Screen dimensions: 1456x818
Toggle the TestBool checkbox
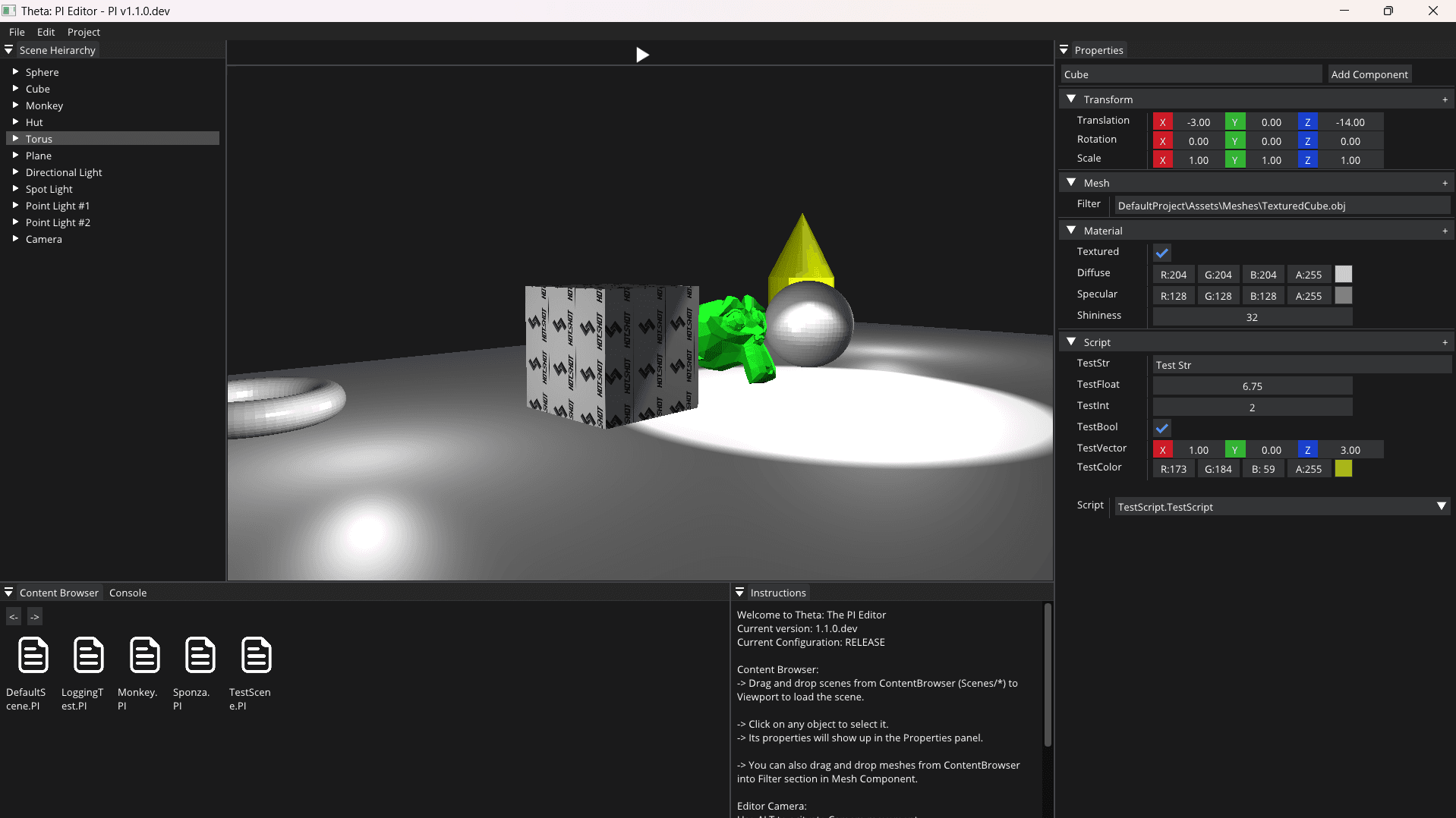pos(1161,428)
